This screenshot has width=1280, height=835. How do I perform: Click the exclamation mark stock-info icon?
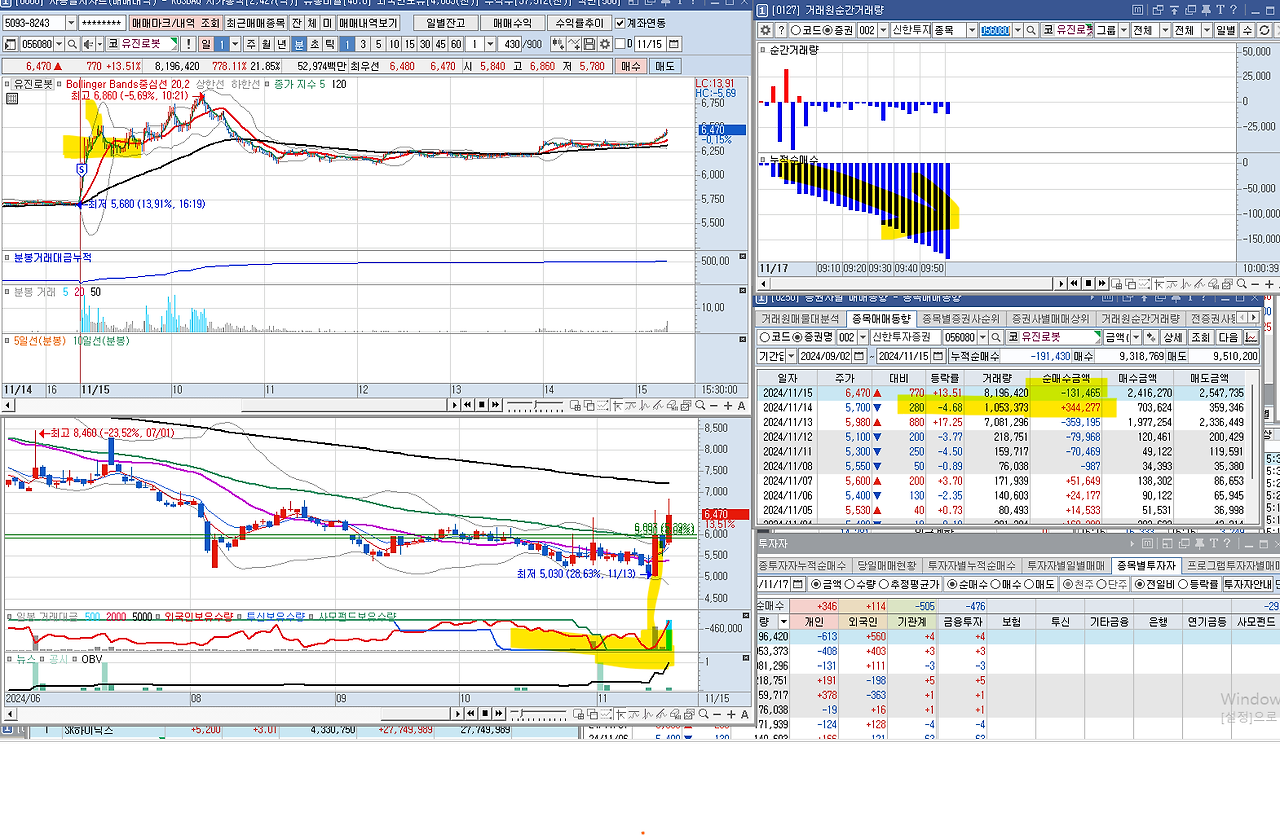(x=188, y=44)
